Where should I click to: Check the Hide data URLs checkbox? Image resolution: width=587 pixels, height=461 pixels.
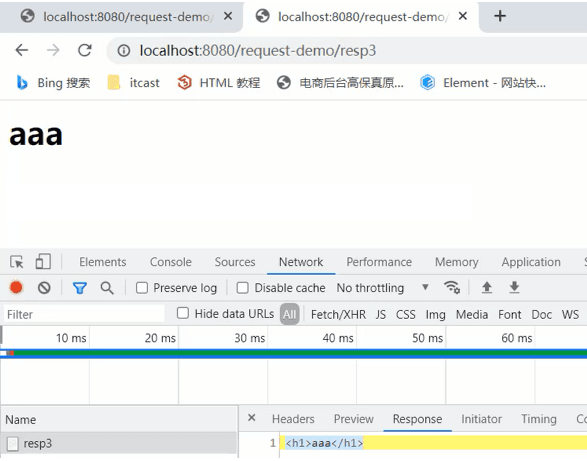pos(183,313)
